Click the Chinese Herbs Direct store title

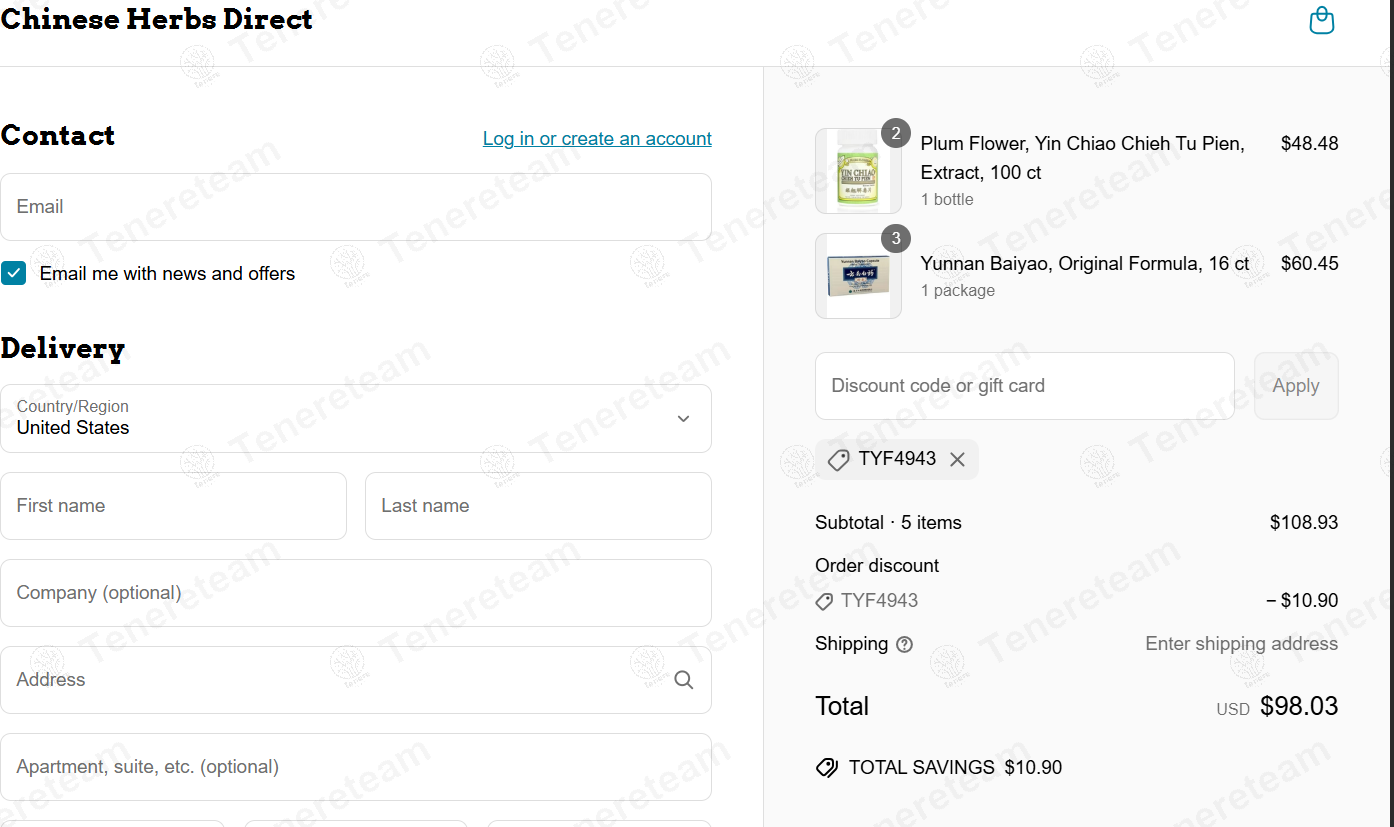click(157, 19)
